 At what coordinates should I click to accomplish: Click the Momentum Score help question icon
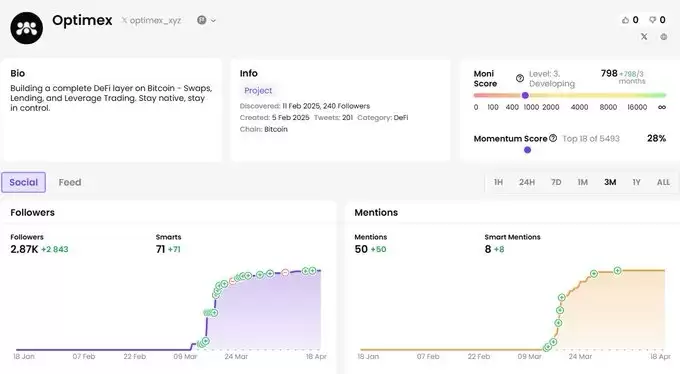pyautogui.click(x=553, y=138)
